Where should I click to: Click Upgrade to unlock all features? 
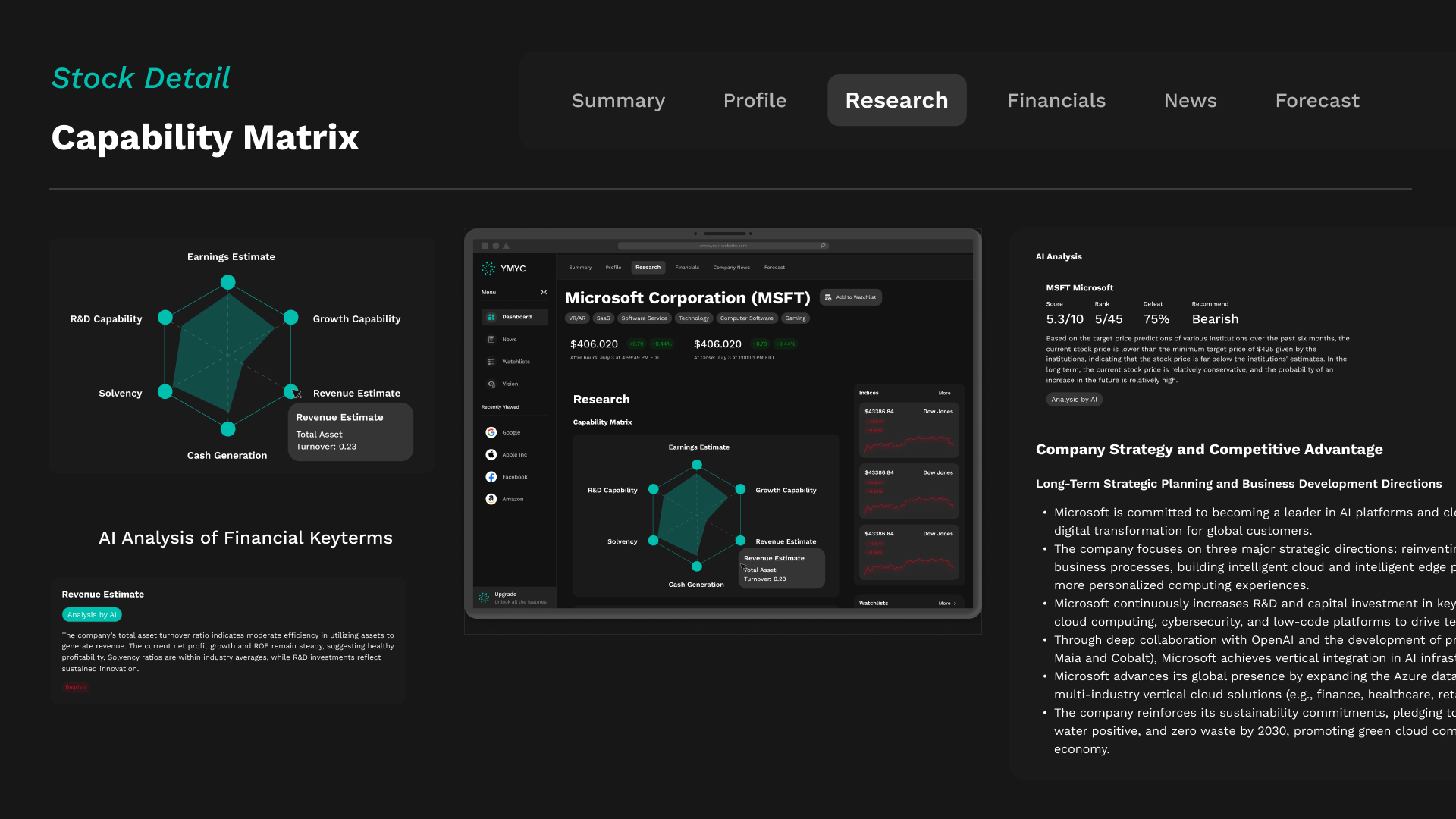click(514, 598)
